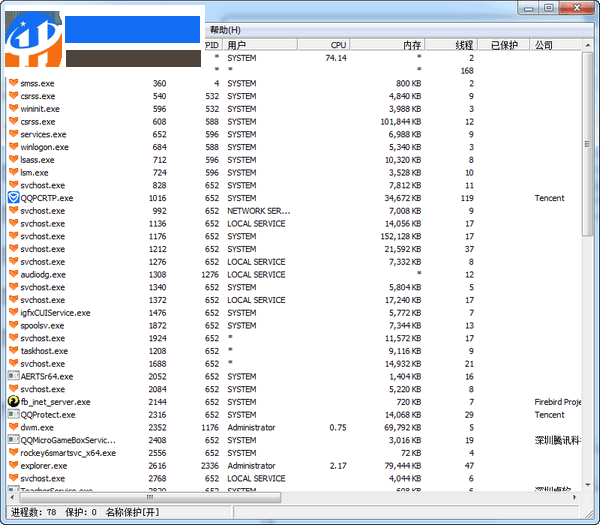
Task: Click the lsm.exe process icon
Action: click(x=13, y=172)
